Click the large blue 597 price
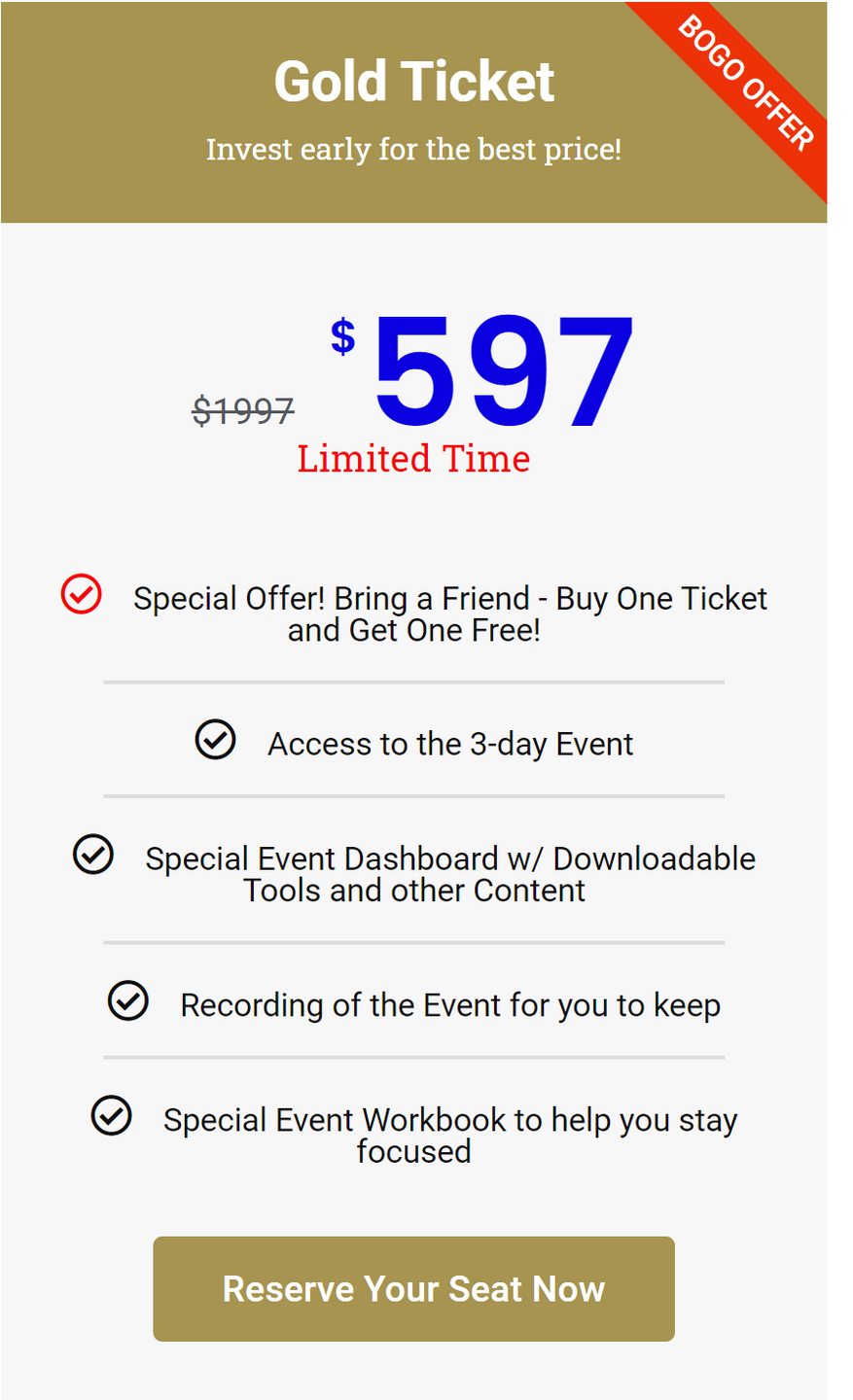 (x=502, y=372)
